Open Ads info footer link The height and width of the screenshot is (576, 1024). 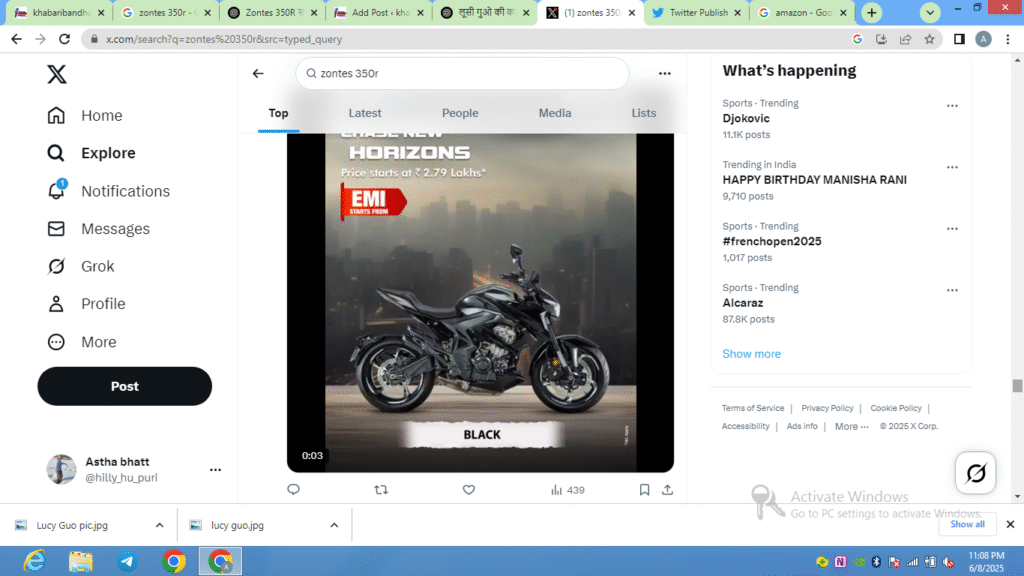pos(802,426)
